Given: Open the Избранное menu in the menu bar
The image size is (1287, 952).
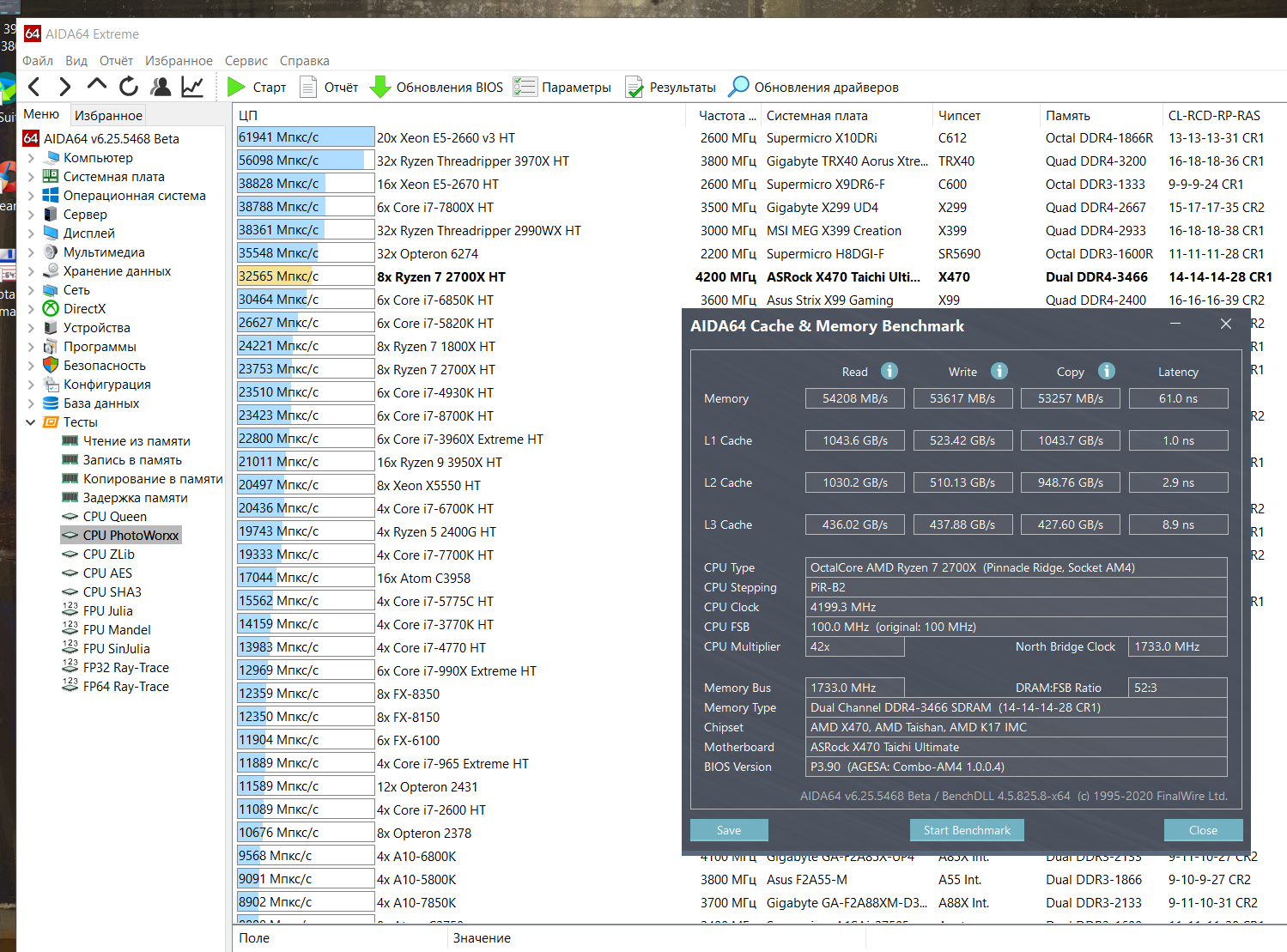Looking at the screenshot, I should [179, 61].
